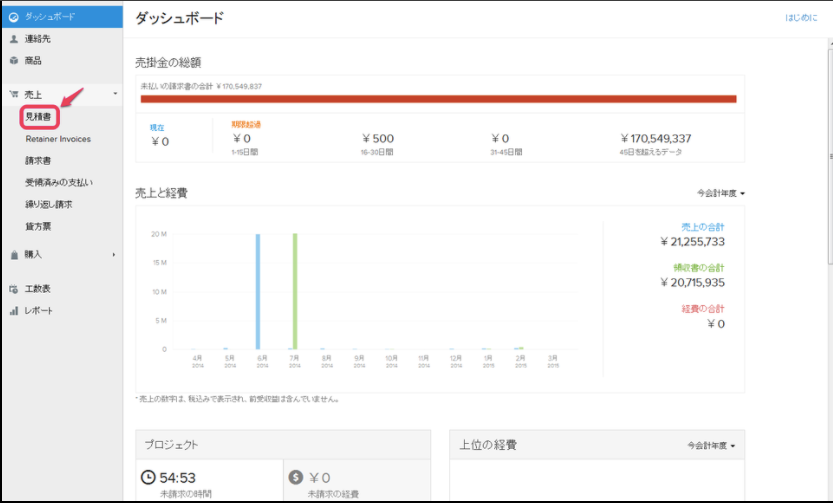Viewport: 833px width, 503px height.
Task: Click the clock icon beside 54:53
Action: 148,477
